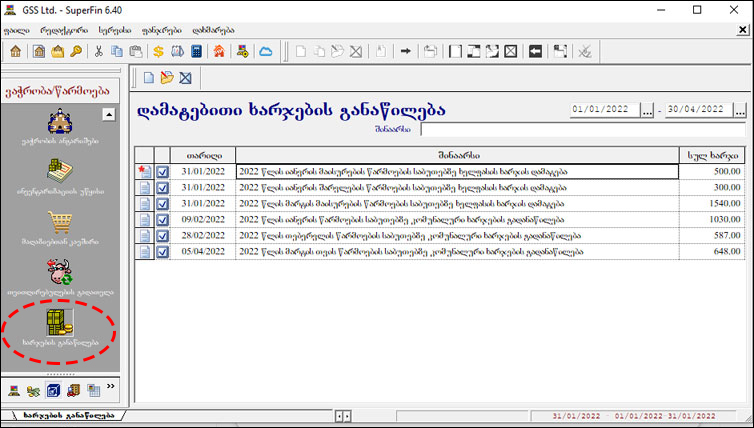Open the blue calculator icon
754x428 pixels.
tap(196, 51)
